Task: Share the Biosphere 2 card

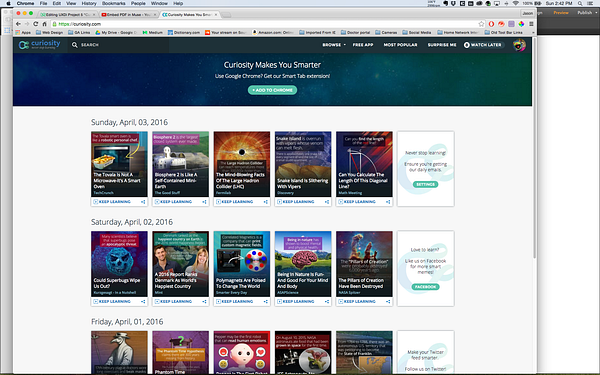Action: (204, 202)
